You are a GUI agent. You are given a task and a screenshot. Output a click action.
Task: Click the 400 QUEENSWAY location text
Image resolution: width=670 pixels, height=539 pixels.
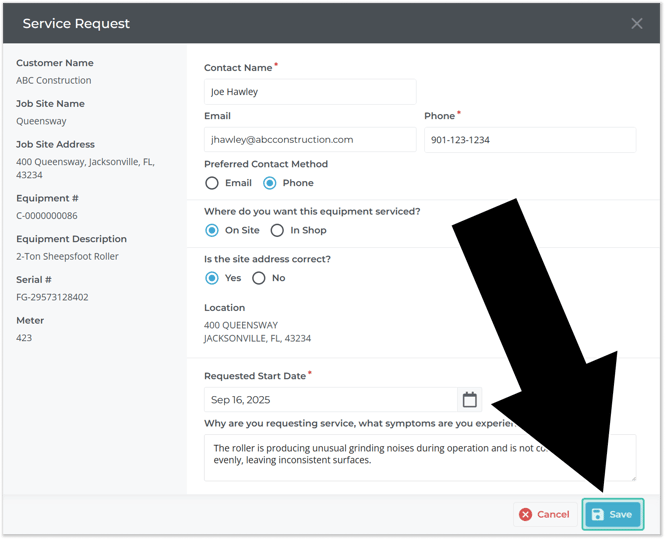241,325
